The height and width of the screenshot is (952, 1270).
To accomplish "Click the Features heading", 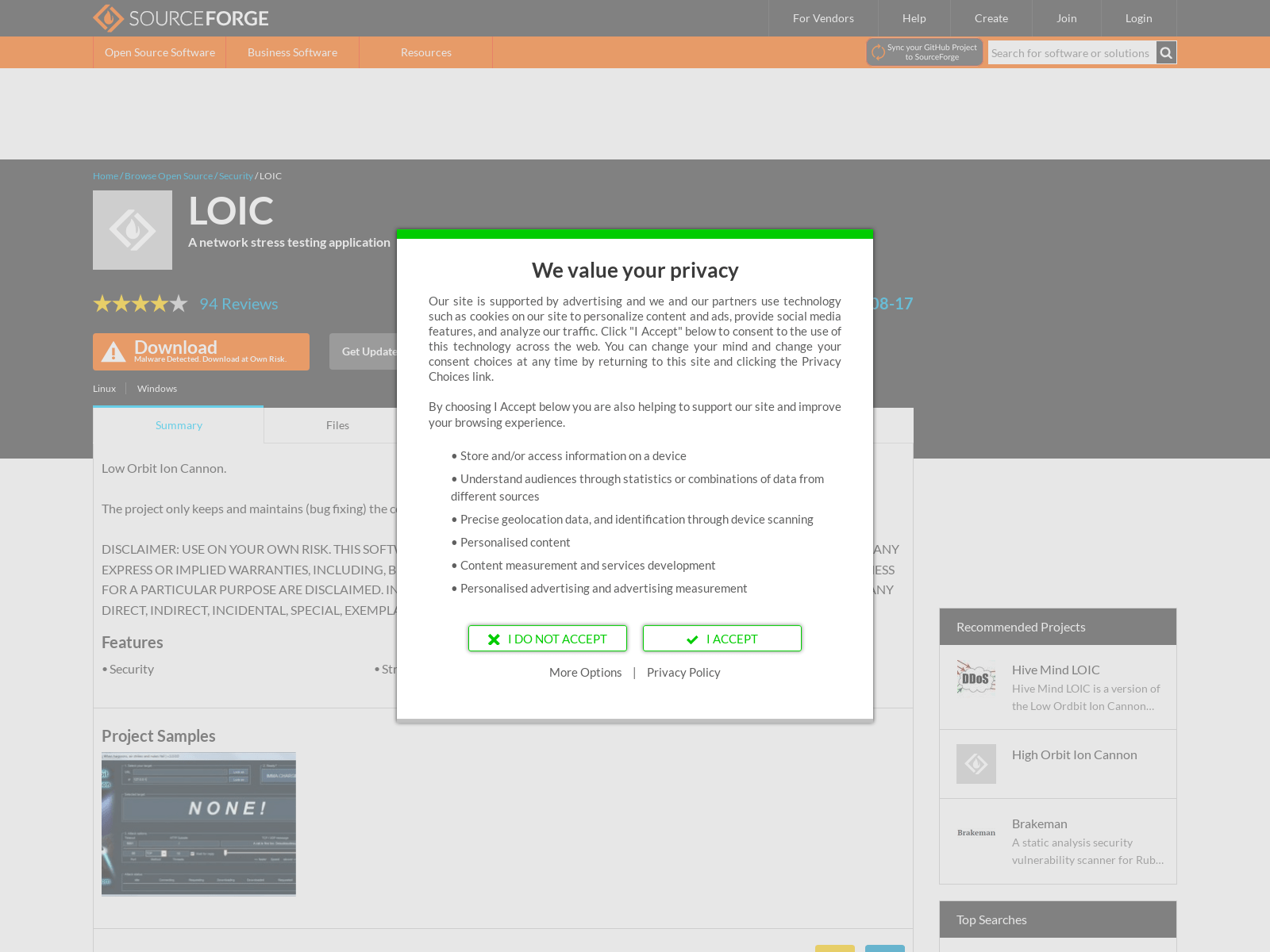I will (x=133, y=643).
